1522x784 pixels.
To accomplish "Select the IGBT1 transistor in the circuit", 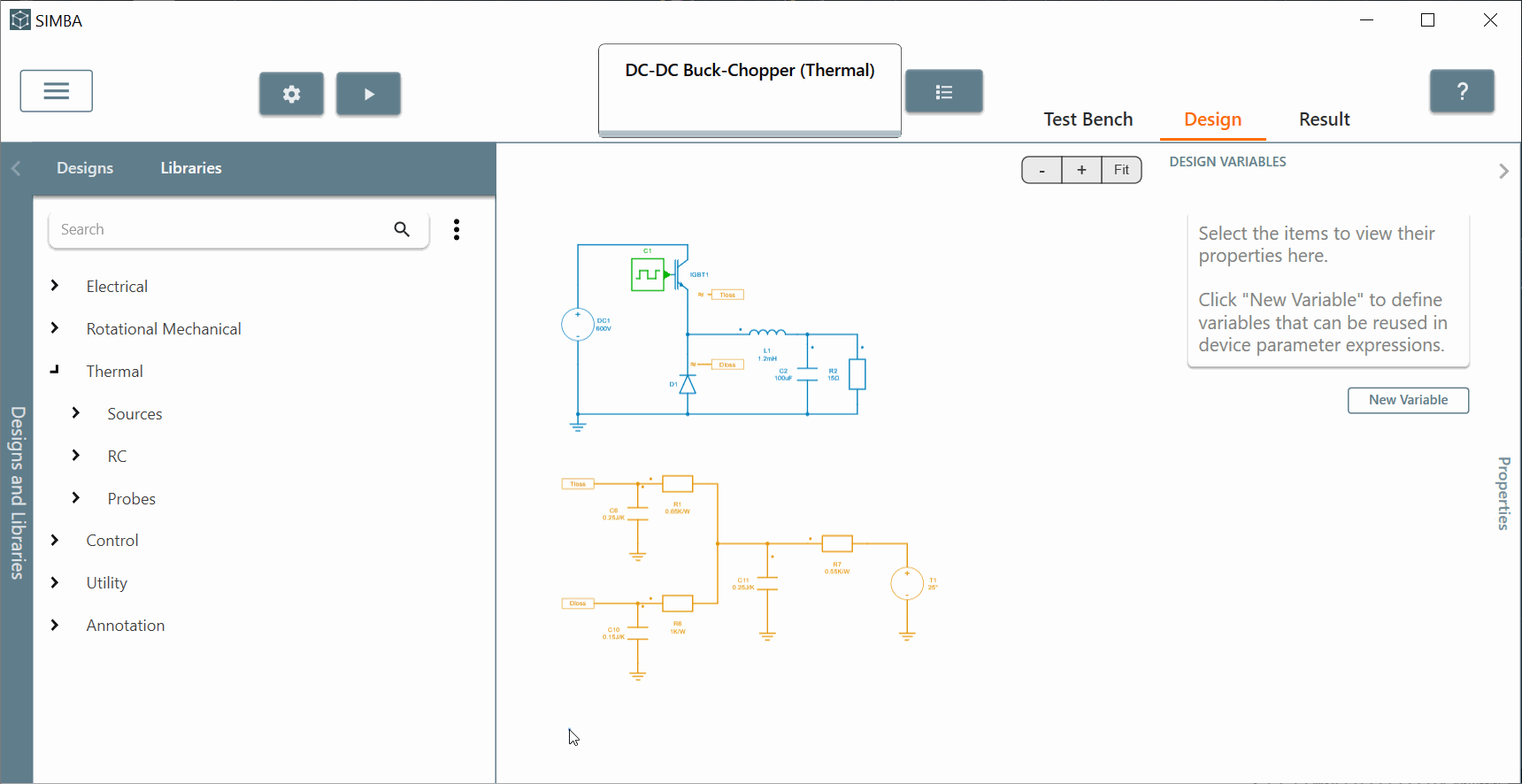I will click(682, 274).
